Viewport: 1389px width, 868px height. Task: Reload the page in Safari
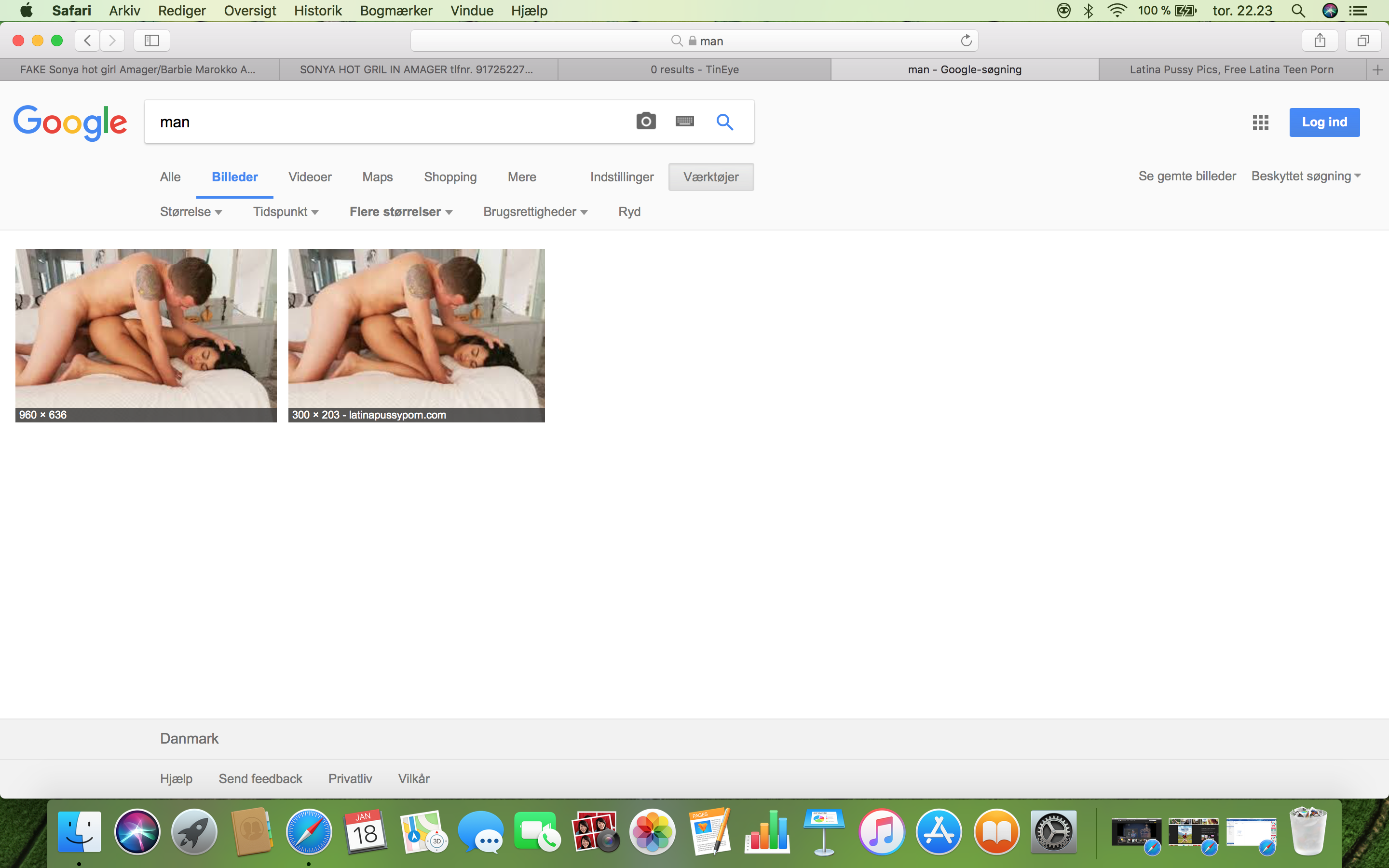(x=966, y=41)
